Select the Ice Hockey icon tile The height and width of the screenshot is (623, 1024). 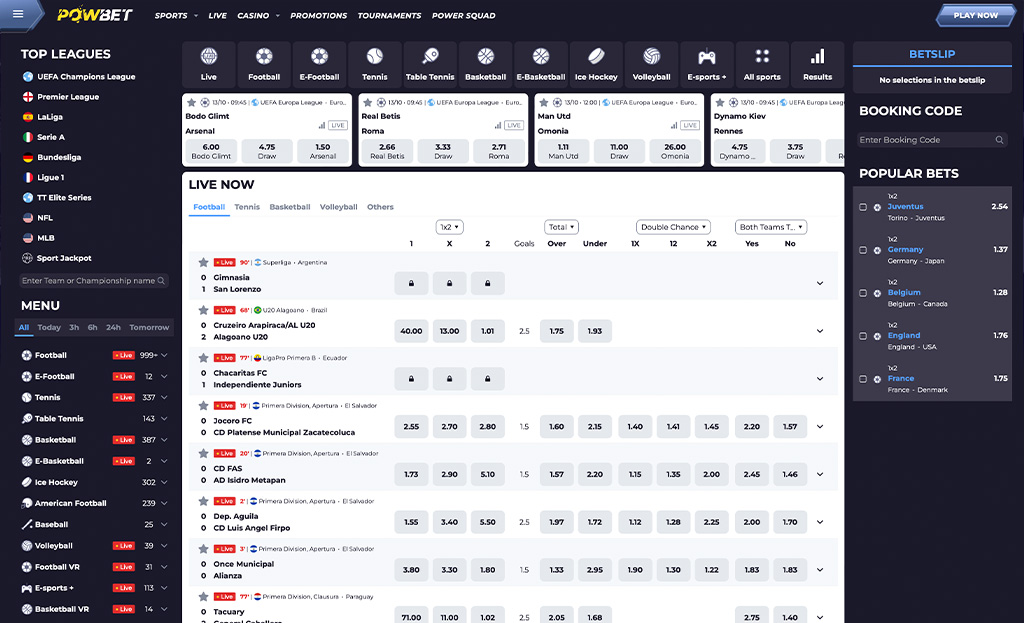pyautogui.click(x=596, y=65)
